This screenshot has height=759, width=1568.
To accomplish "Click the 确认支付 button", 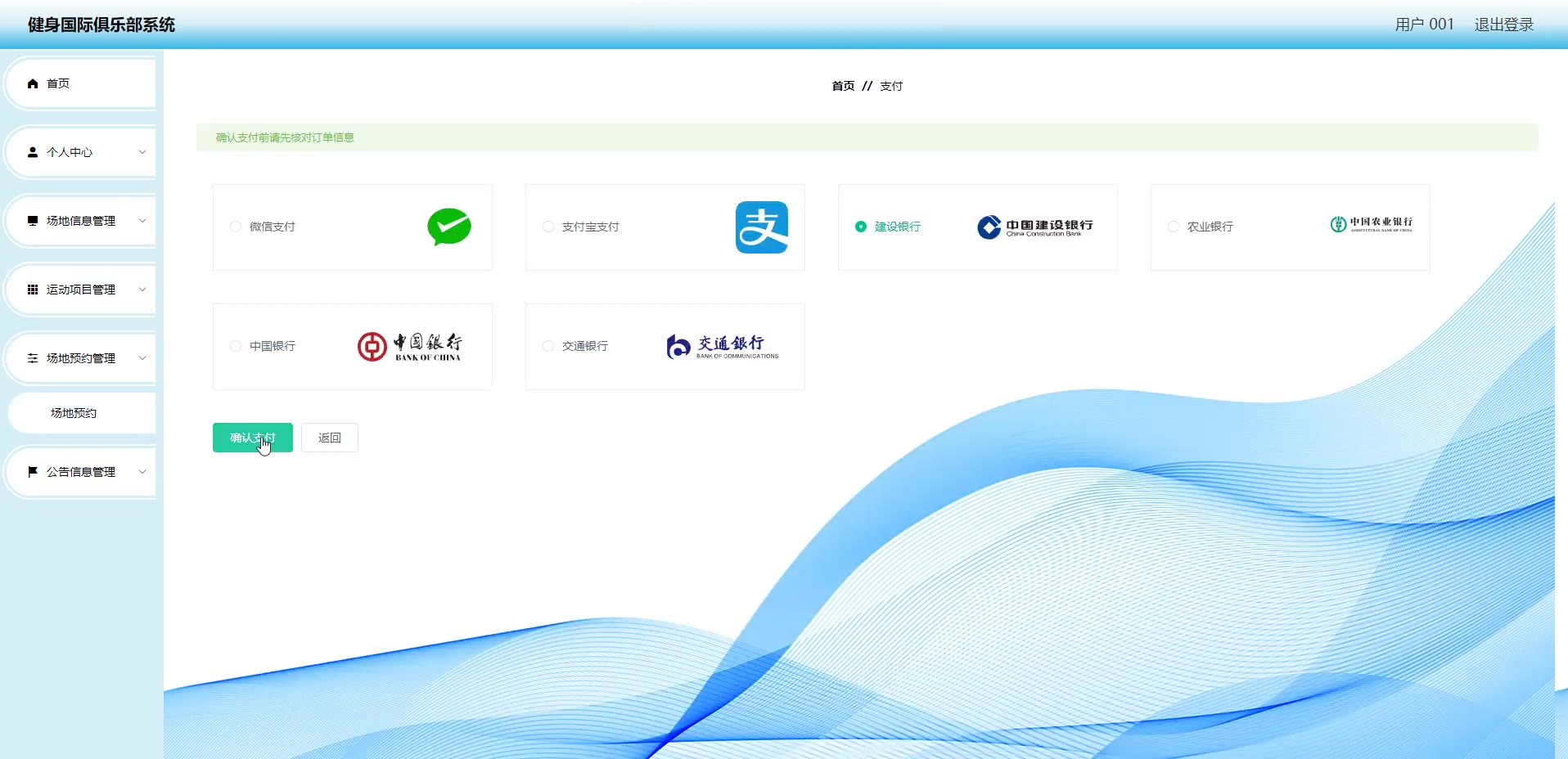I will [x=253, y=438].
